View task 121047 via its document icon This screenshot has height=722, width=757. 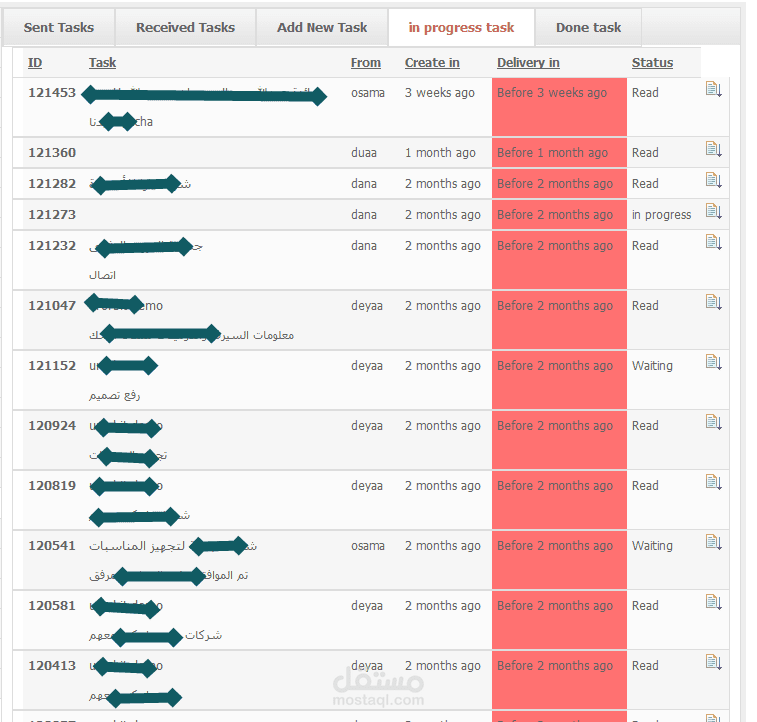coord(714,302)
